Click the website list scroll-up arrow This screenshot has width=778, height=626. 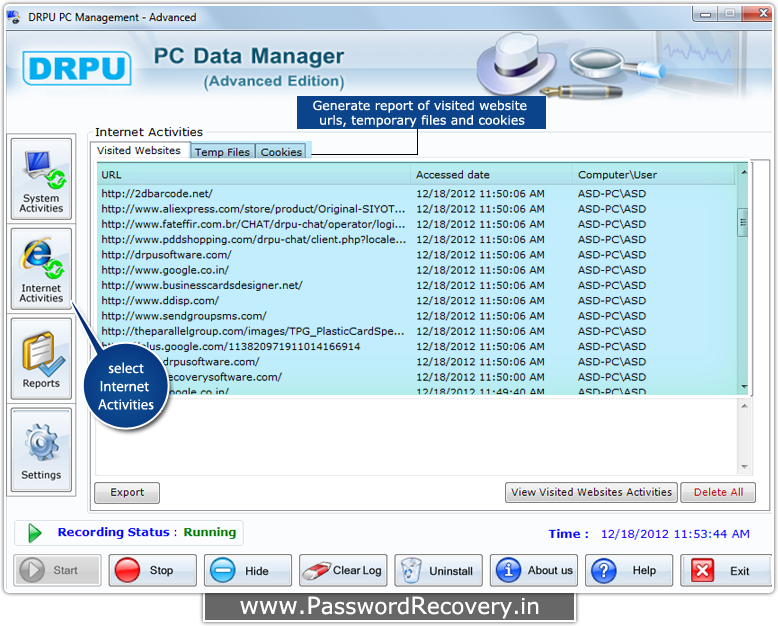744,172
